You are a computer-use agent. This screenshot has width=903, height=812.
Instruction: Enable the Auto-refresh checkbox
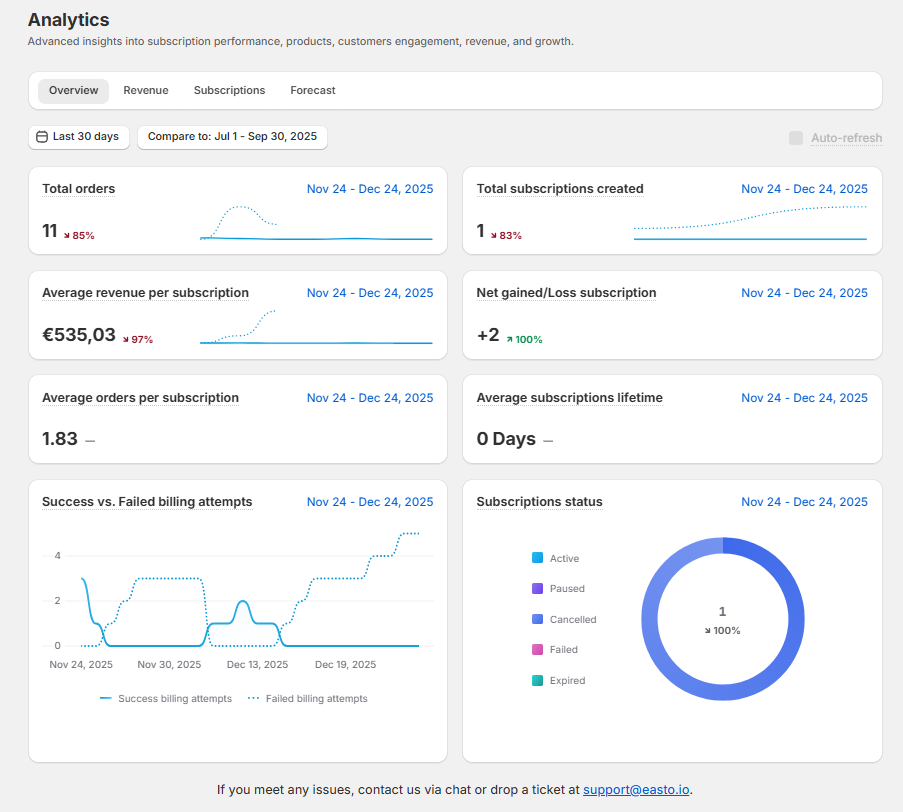tap(796, 138)
